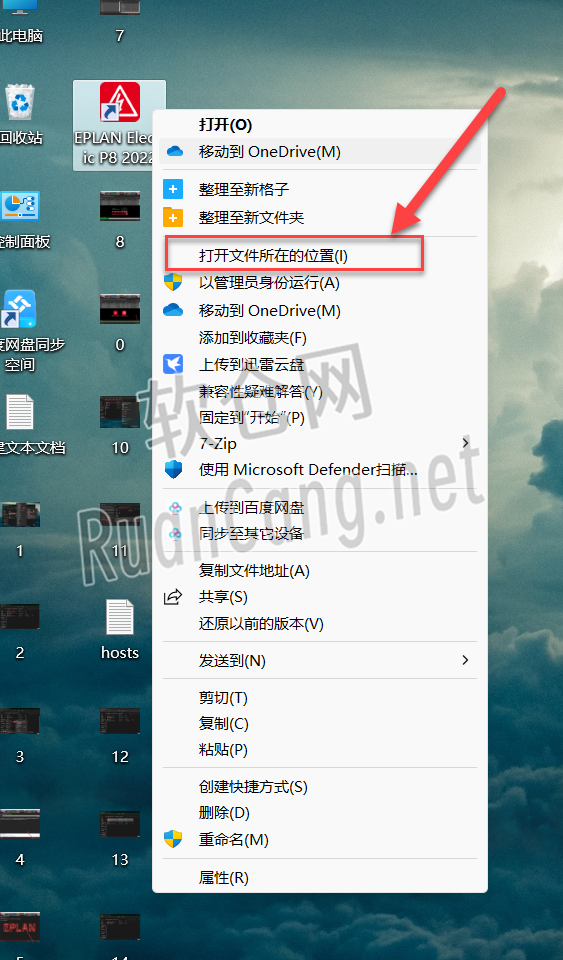Choose 复制文件地址(A) copy file path
This screenshot has height=960, width=563.
coord(319,571)
